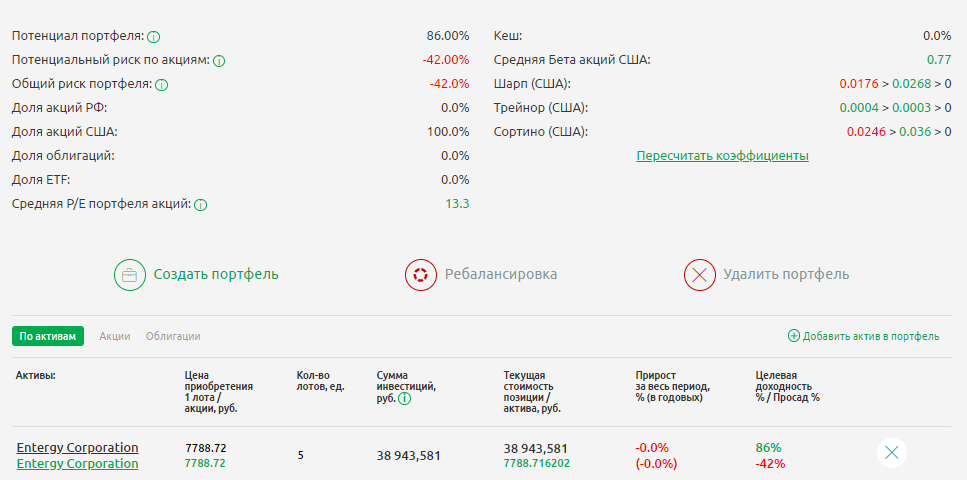Click plus icon to add asset
Screen dimensions: 967x480
point(794,337)
